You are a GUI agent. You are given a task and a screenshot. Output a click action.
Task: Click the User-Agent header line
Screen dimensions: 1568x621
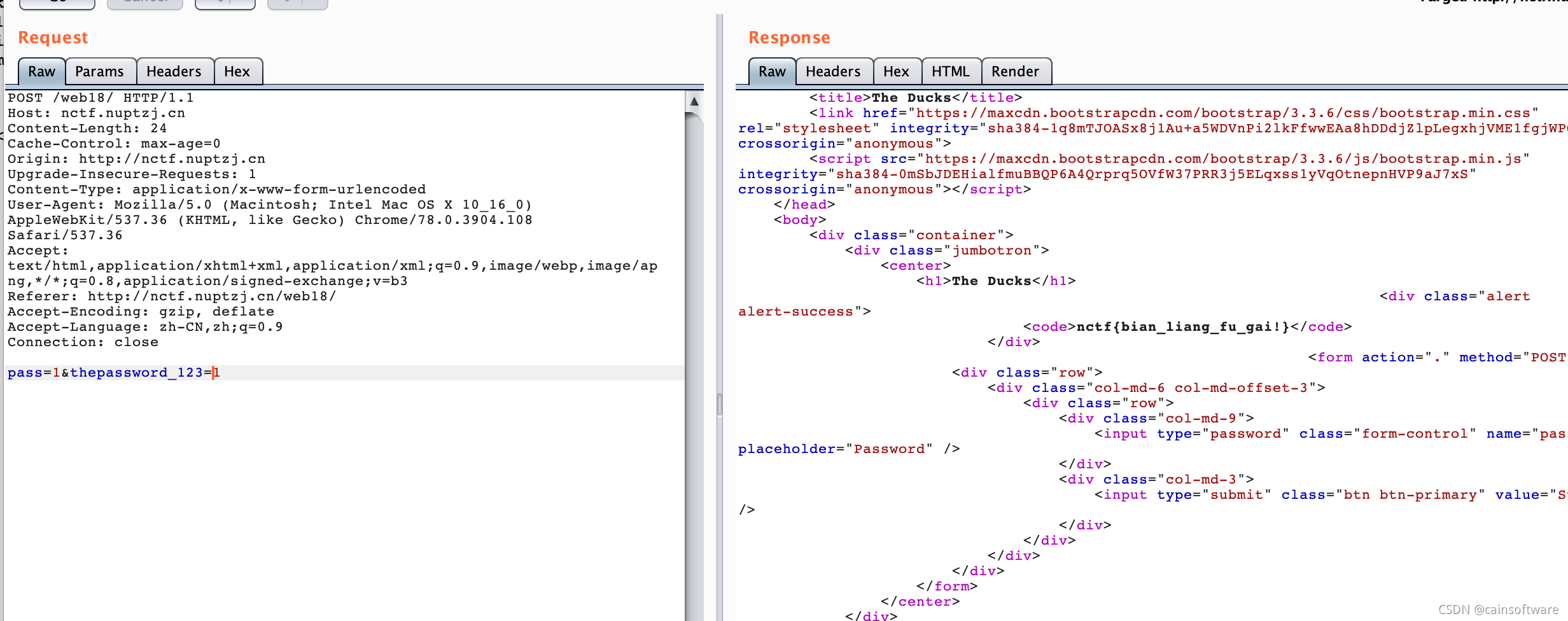[x=270, y=205]
